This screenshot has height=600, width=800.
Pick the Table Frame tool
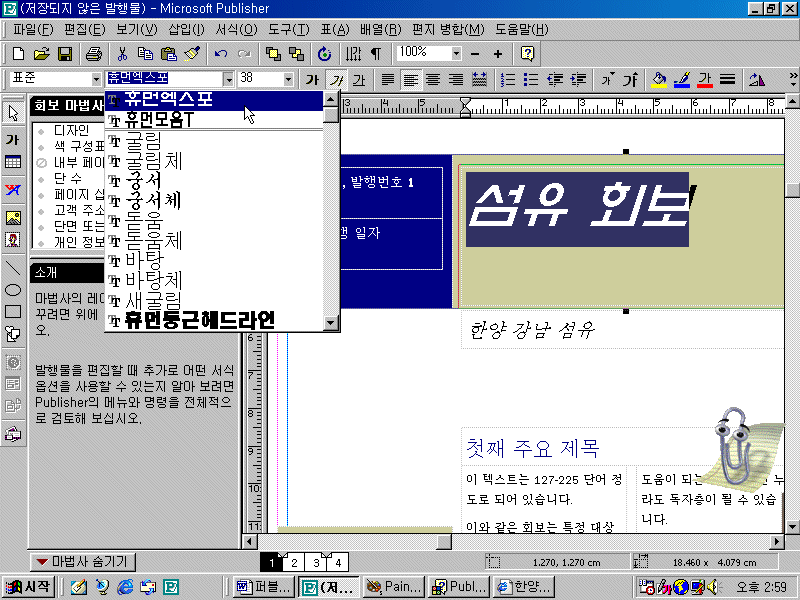tap(13, 162)
